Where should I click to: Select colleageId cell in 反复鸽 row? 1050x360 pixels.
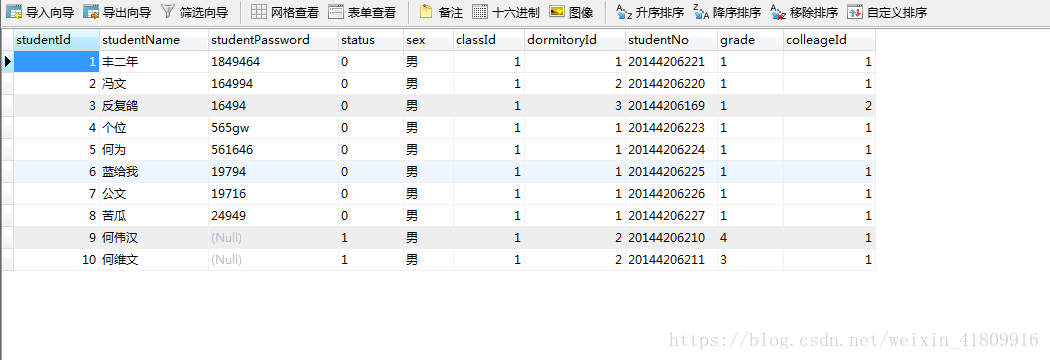click(829, 106)
